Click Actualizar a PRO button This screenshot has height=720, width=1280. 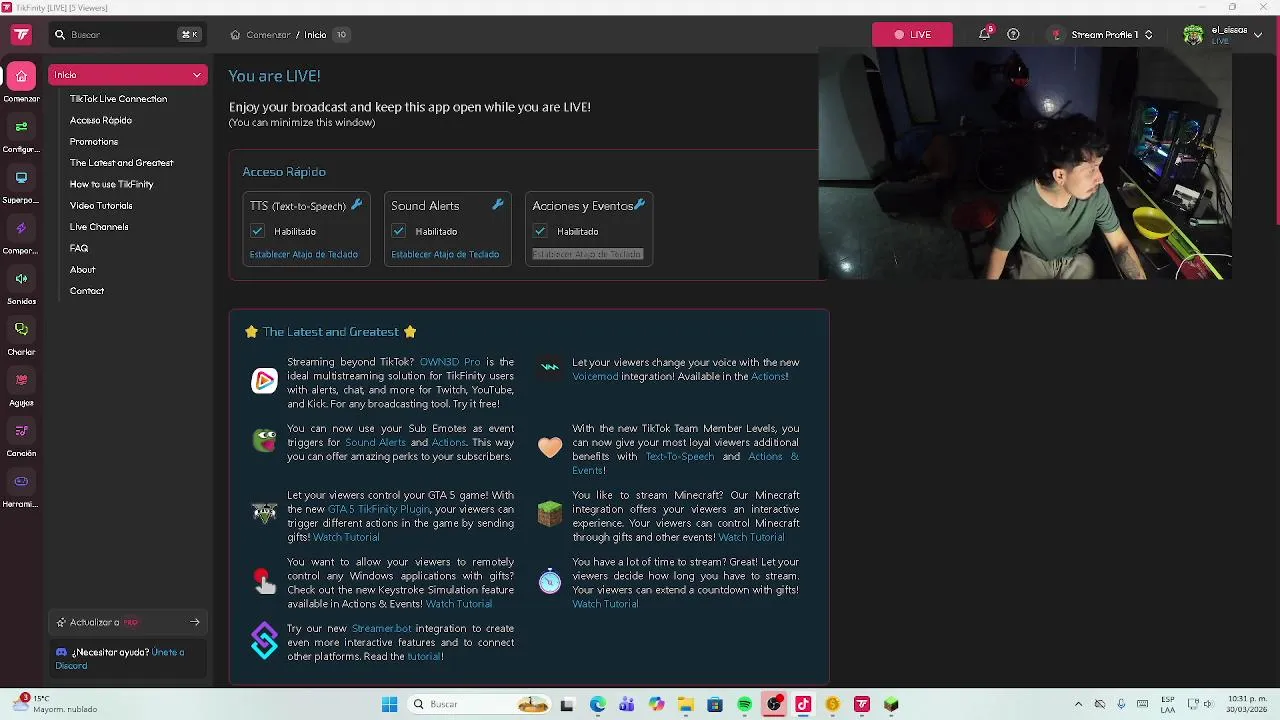128,622
